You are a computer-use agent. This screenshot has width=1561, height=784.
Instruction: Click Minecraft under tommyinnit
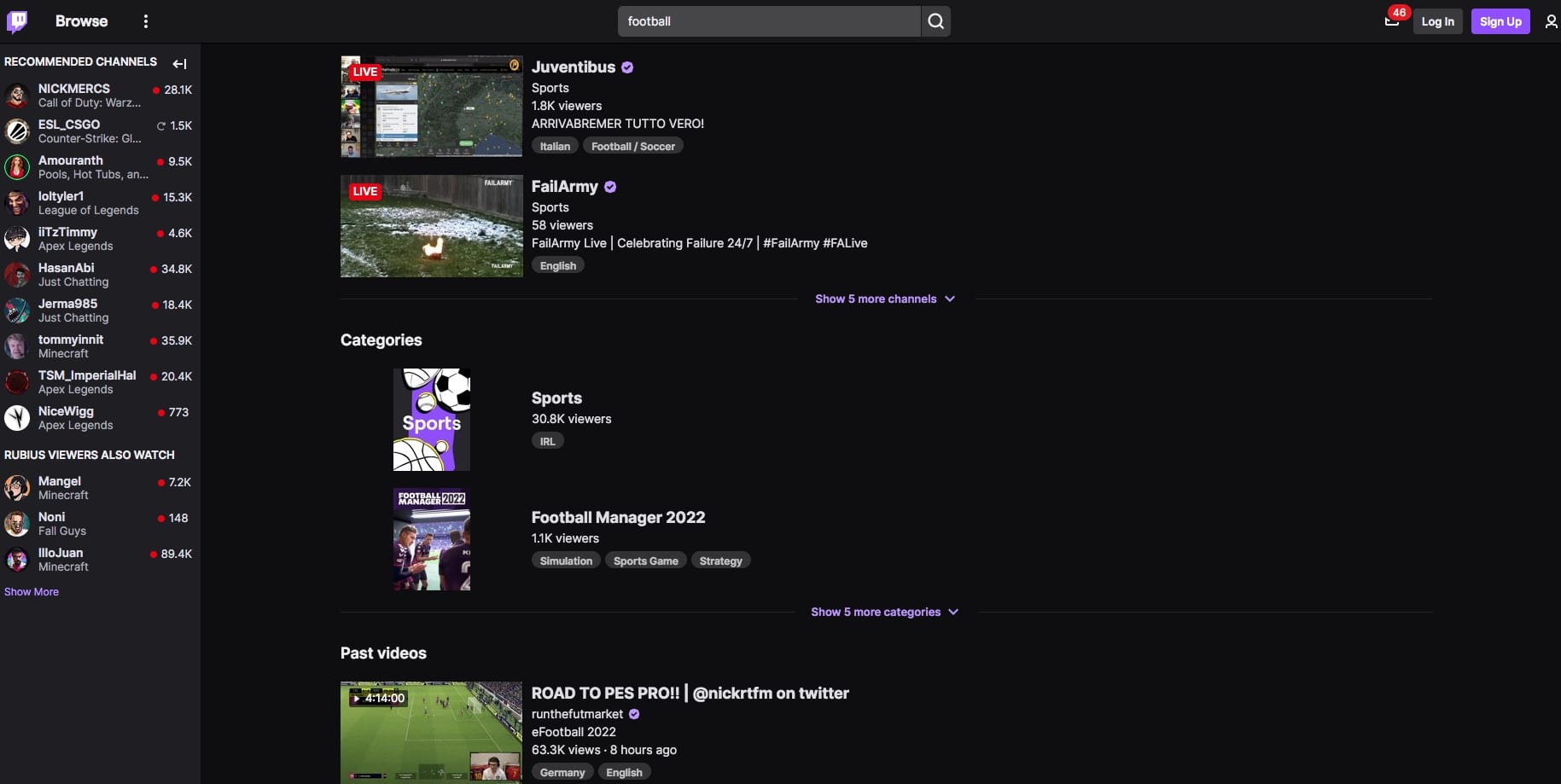click(63, 354)
